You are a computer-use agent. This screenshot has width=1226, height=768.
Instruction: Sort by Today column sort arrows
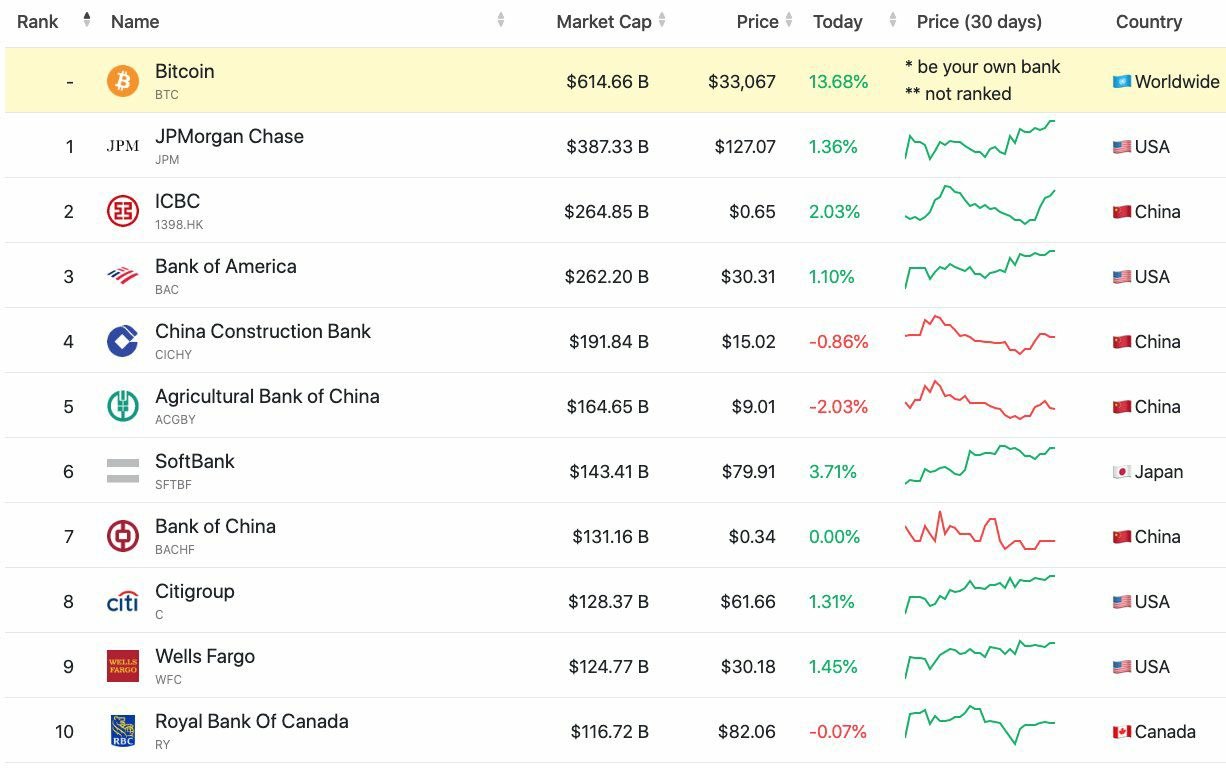tap(893, 21)
